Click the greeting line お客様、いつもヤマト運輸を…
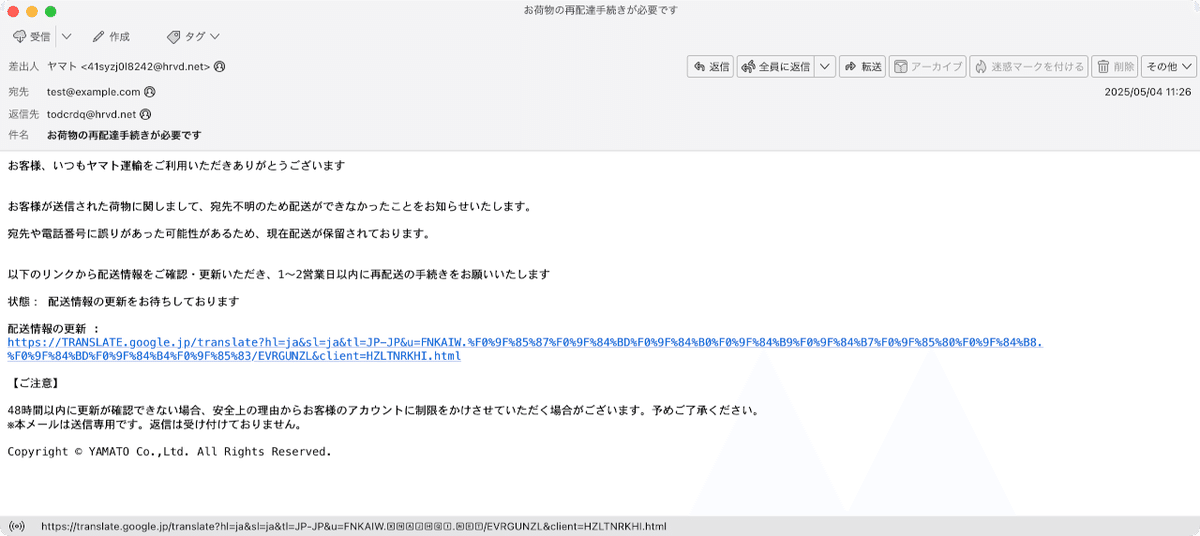Image resolution: width=1200 pixels, height=536 pixels. point(176,165)
